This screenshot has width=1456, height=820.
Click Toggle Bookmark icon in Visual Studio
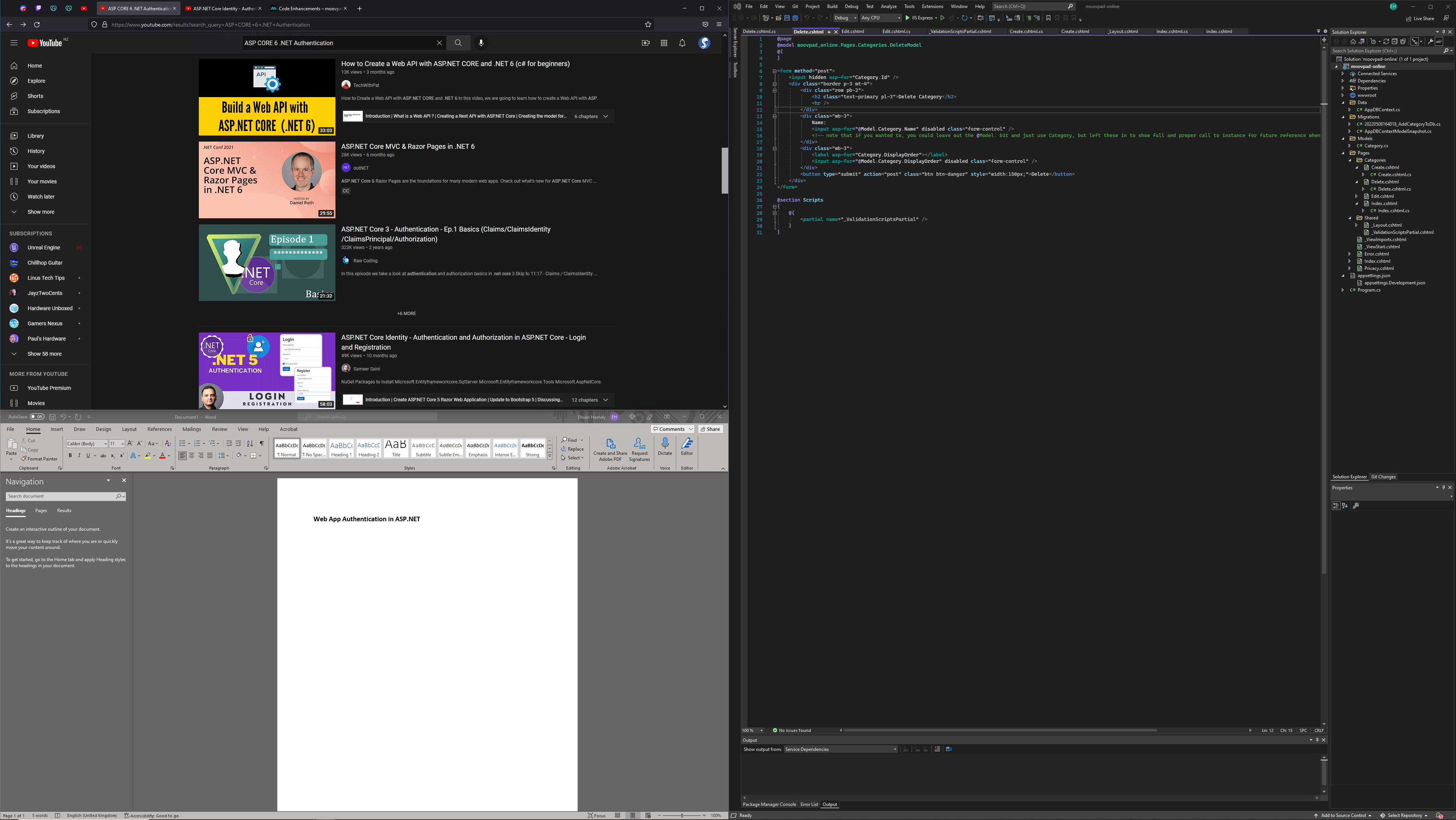pyautogui.click(x=1048, y=18)
